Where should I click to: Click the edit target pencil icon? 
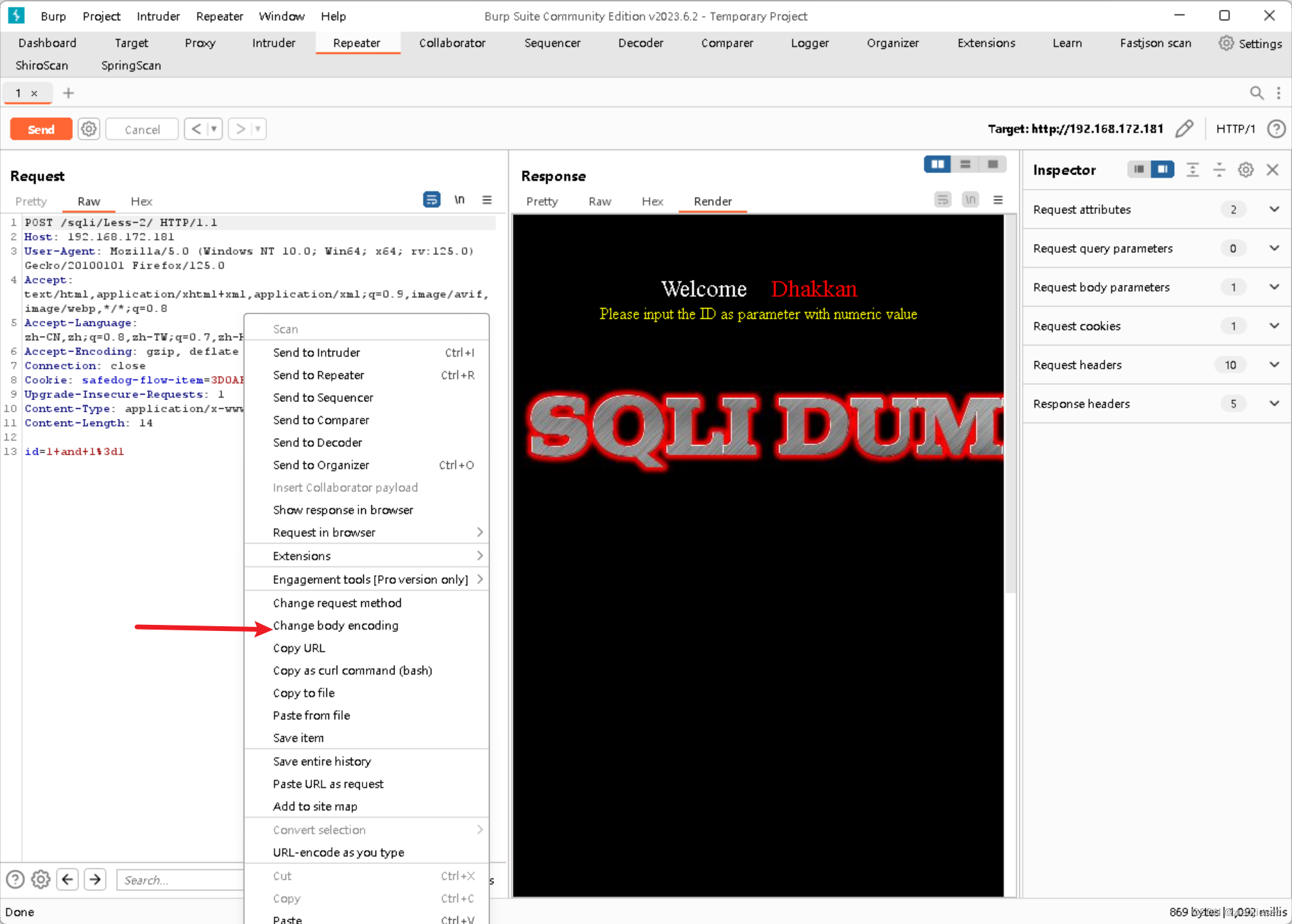pos(1184,129)
